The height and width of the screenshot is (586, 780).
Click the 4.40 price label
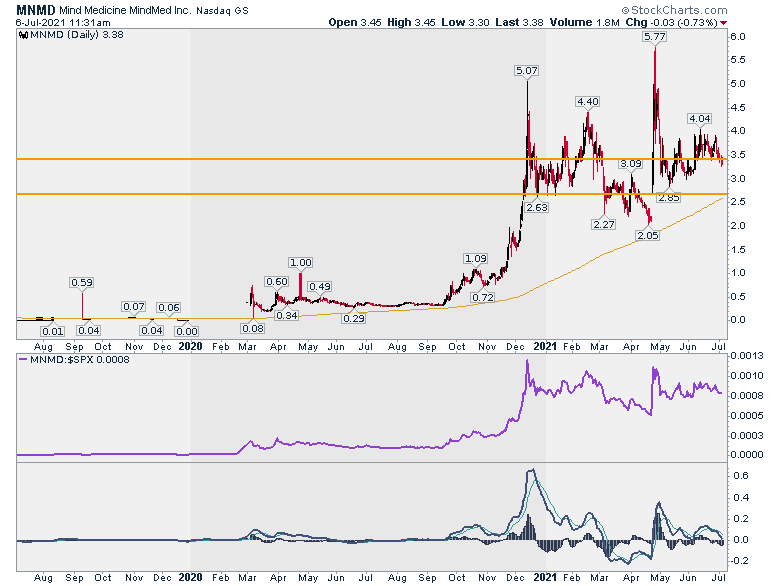point(587,101)
